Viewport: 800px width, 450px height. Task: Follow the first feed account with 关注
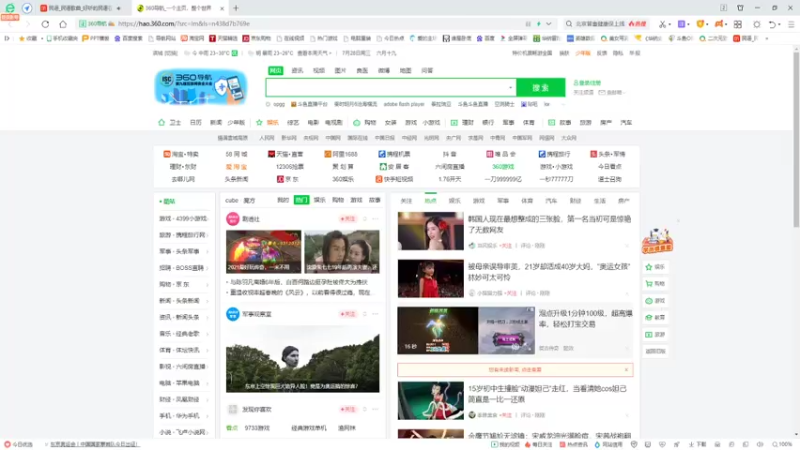tap(347, 219)
